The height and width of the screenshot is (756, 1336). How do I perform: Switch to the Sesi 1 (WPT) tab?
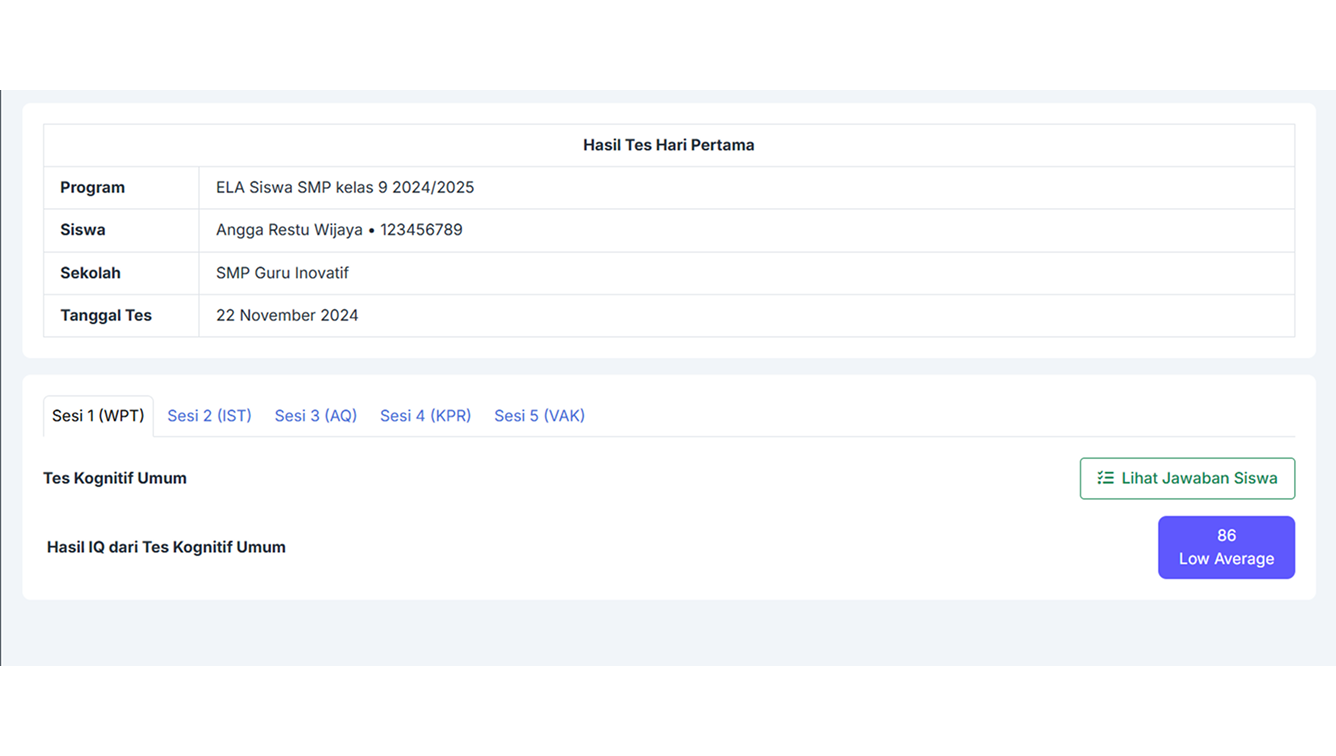pos(98,416)
